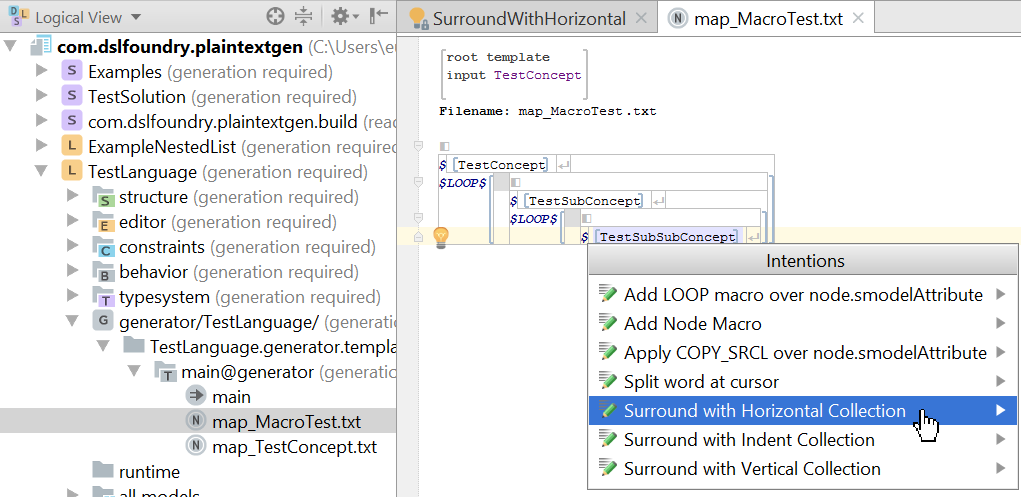Image resolution: width=1021 pixels, height=497 pixels.
Task: Select the main mapping configuration node
Action: click(x=231, y=397)
